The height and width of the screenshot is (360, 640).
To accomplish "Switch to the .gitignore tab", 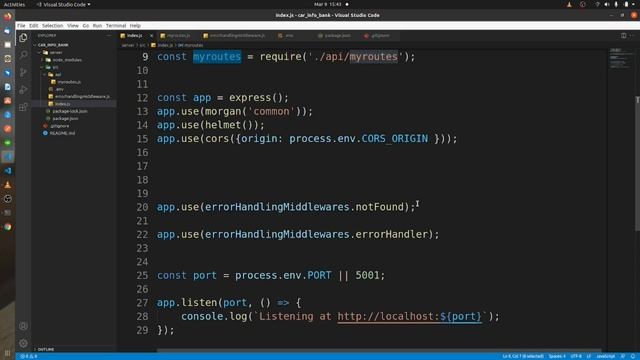I will tap(380, 36).
